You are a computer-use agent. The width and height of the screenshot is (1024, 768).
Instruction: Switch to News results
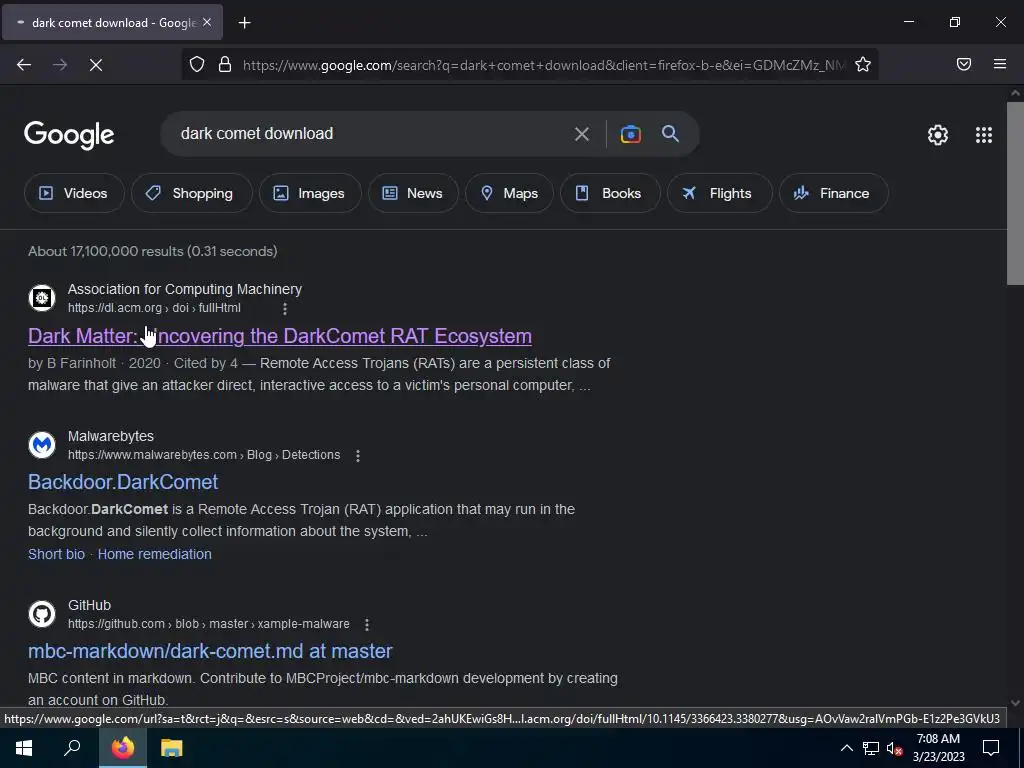coord(413,193)
